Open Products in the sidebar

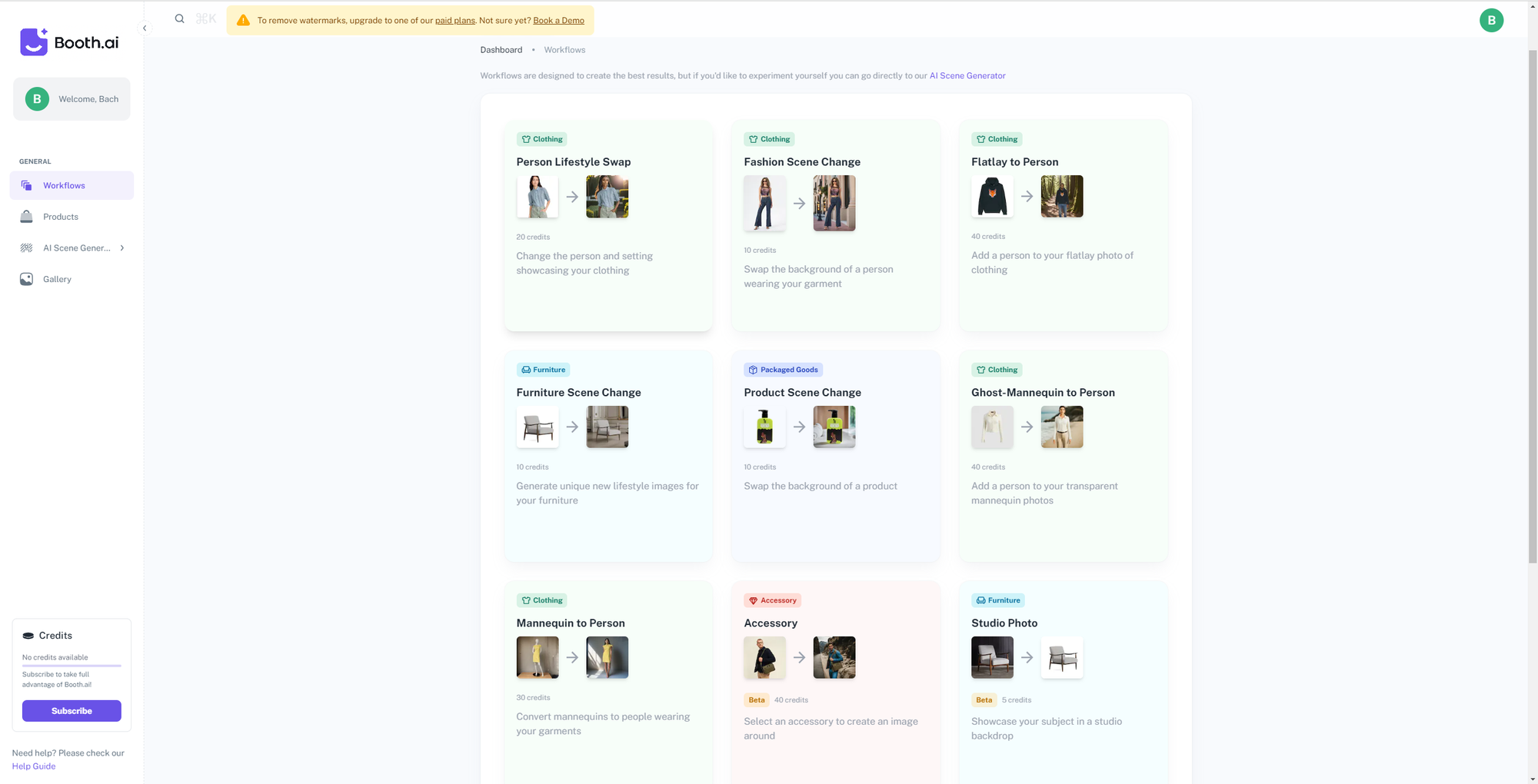point(61,217)
